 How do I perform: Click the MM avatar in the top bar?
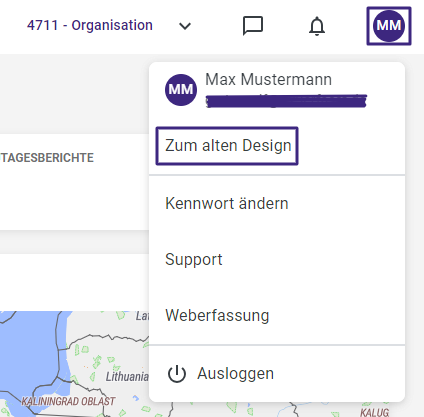[389, 26]
